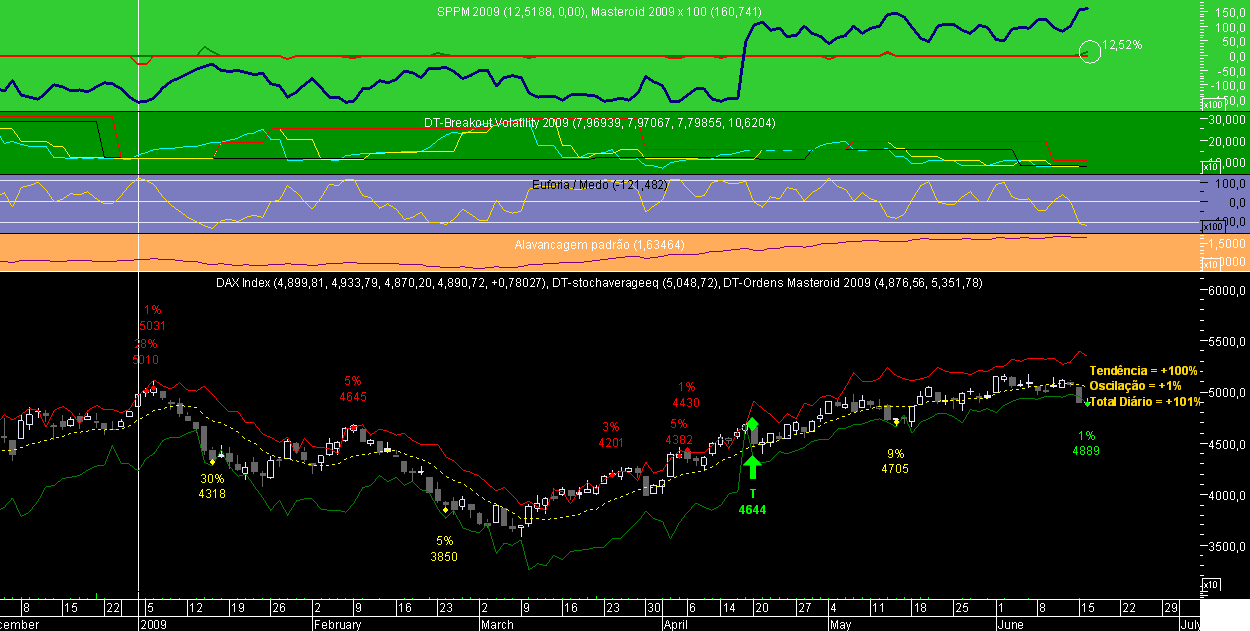1250x631 pixels.
Task: Click the 38% 5010 red order label
Action: tap(146, 351)
